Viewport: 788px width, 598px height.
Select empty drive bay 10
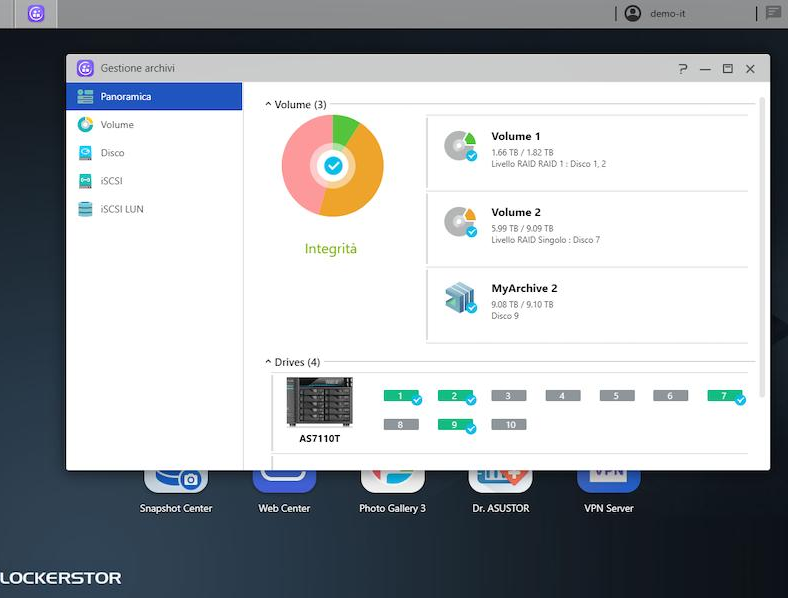point(509,425)
